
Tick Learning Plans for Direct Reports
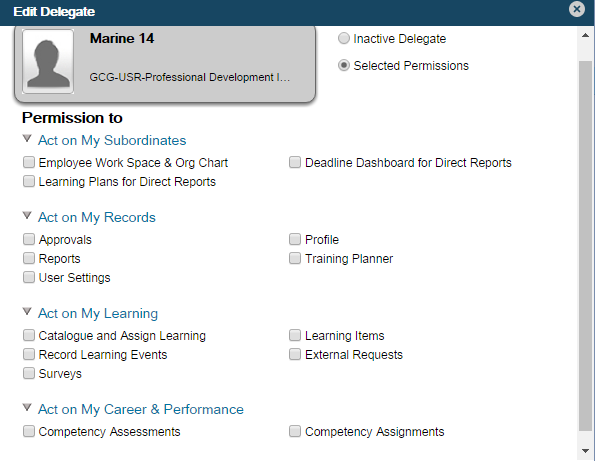point(29,181)
